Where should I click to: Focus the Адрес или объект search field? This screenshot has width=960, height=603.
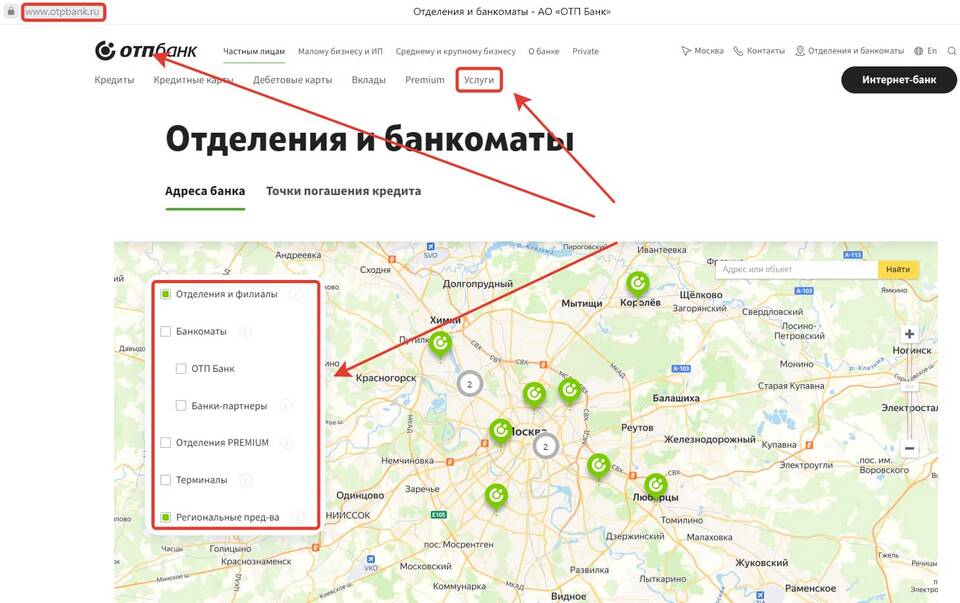click(796, 269)
